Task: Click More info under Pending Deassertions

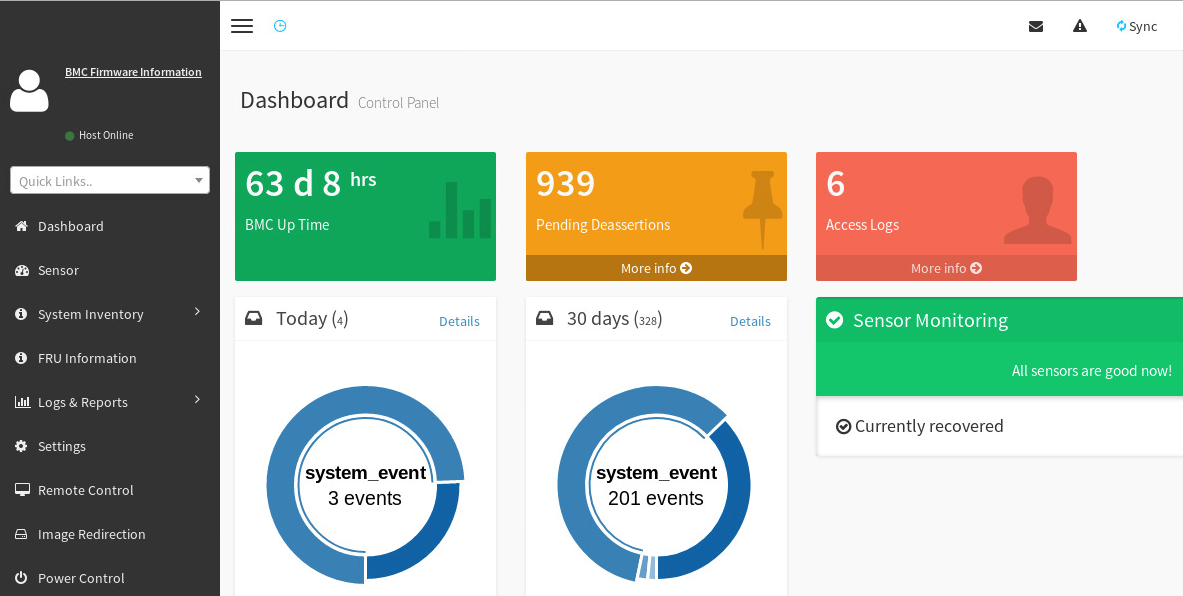Action: (656, 268)
